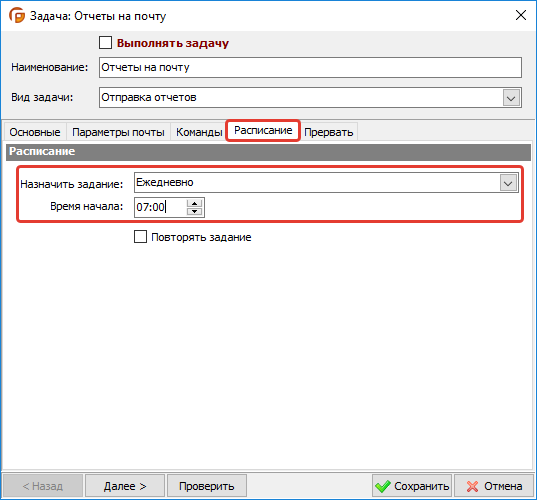Image resolution: width=537 pixels, height=500 pixels.
Task: Click the Наименование label
Action: pos(50,67)
